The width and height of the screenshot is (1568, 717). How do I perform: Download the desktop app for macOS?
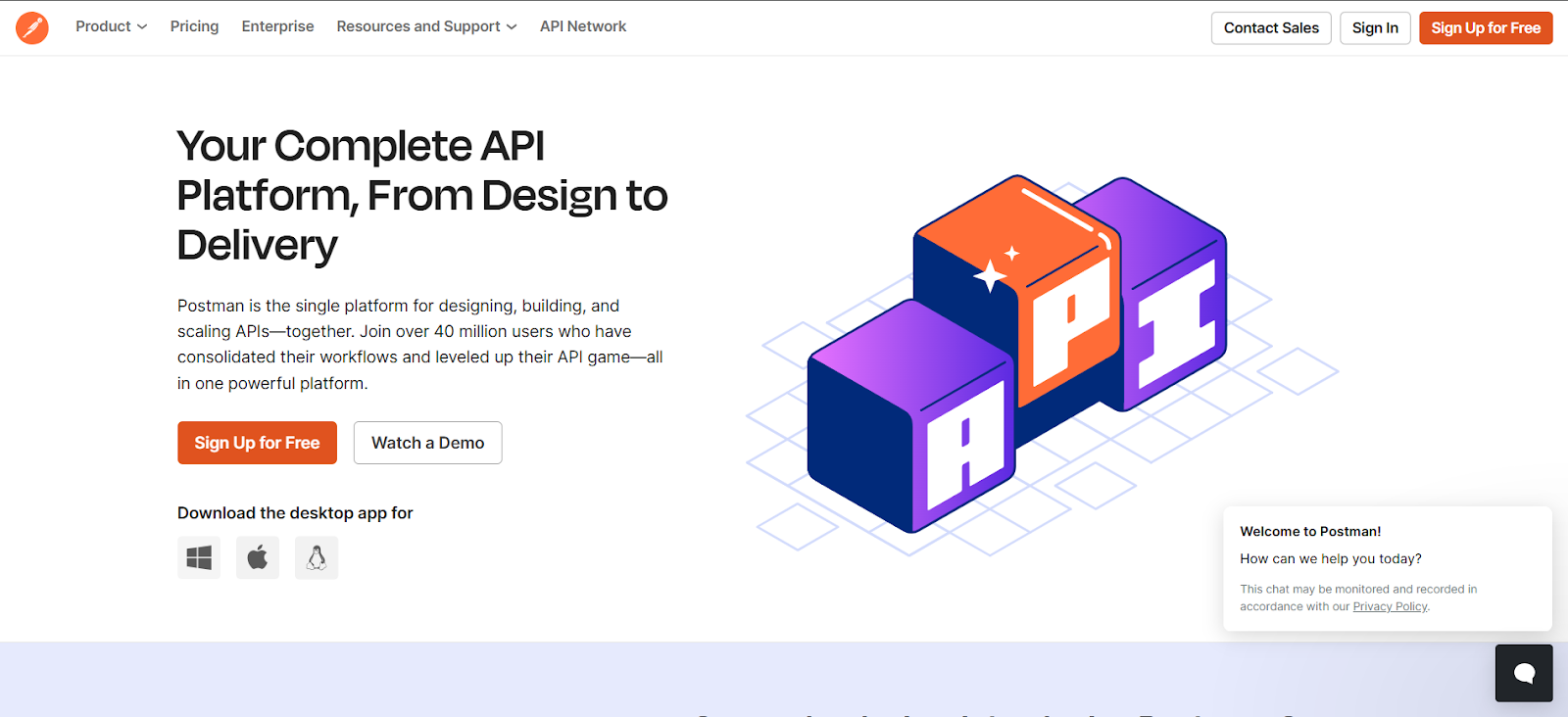pos(258,557)
